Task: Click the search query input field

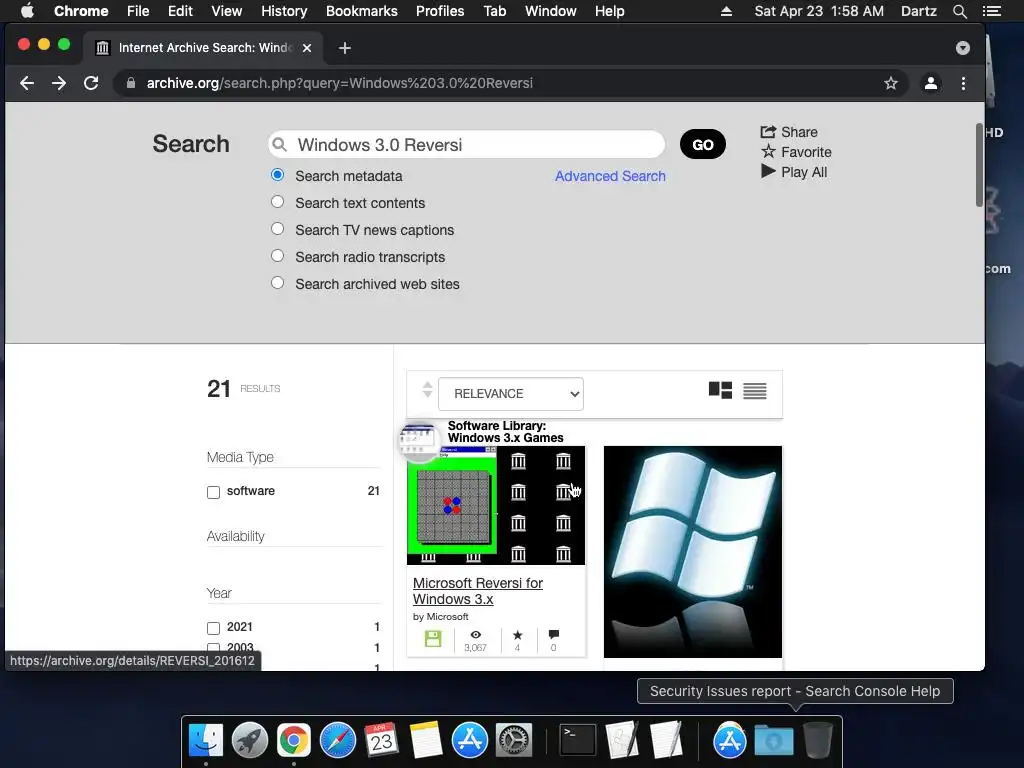Action: [466, 144]
